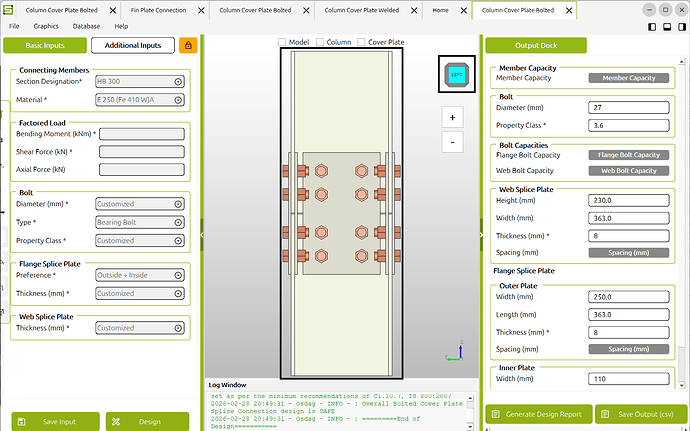The height and width of the screenshot is (431, 690).
Task: Show Additional Inputs
Action: tap(132, 45)
